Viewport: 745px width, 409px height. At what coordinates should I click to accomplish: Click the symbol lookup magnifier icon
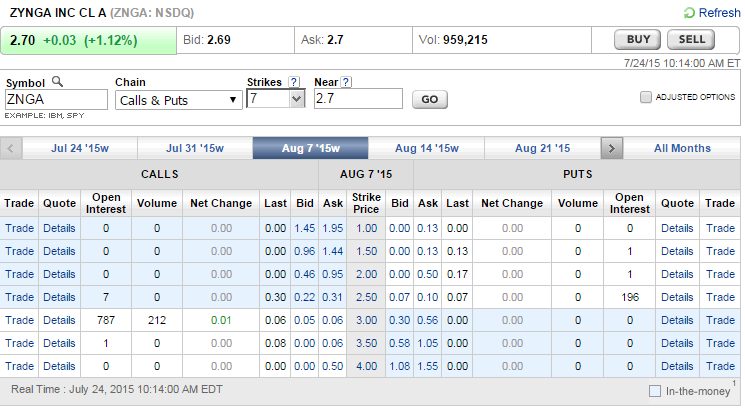[x=57, y=82]
